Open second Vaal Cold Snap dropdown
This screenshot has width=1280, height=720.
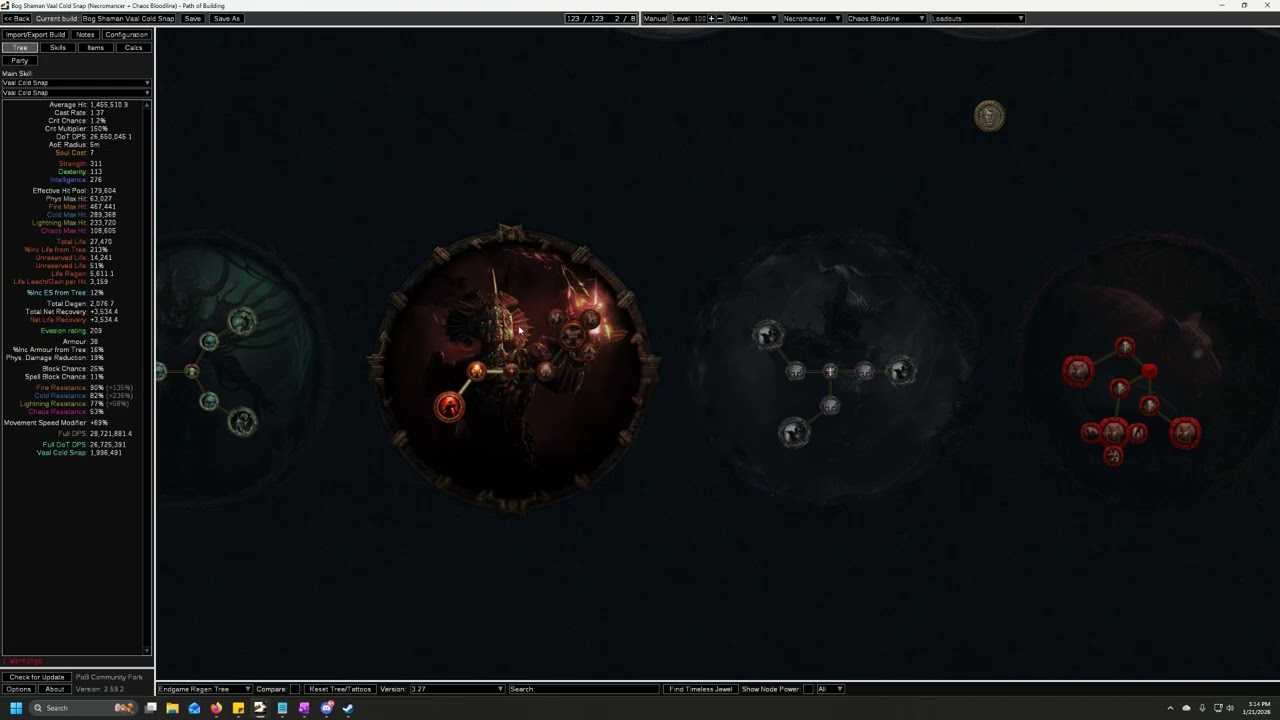click(x=76, y=93)
